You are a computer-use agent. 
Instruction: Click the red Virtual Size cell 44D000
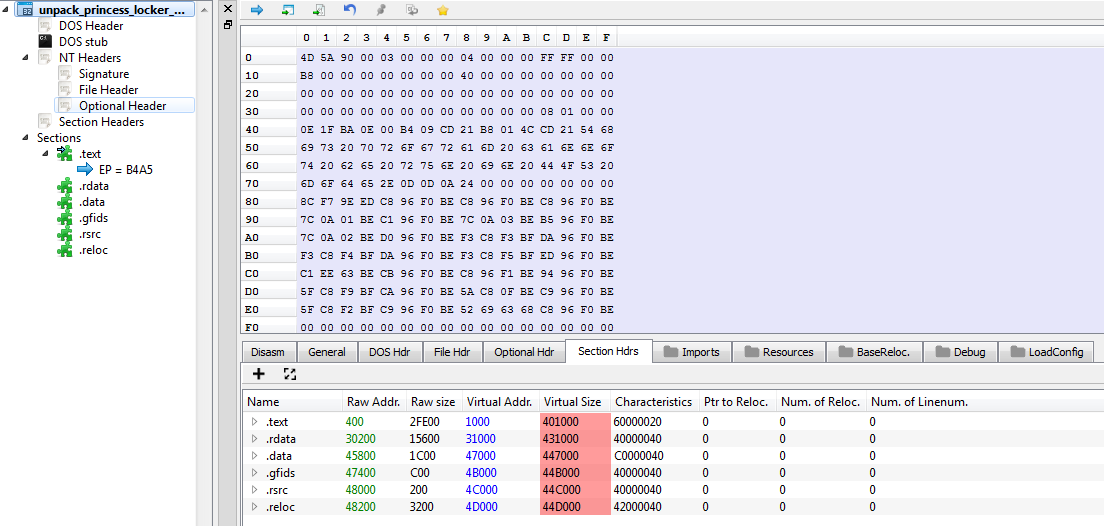[575, 506]
